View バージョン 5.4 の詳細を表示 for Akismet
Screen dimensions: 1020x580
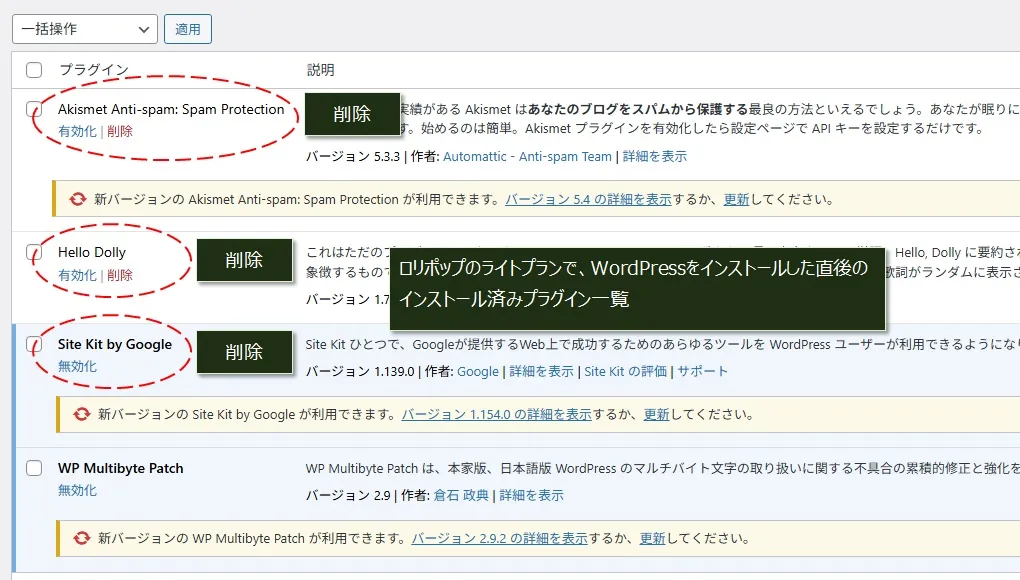click(588, 199)
